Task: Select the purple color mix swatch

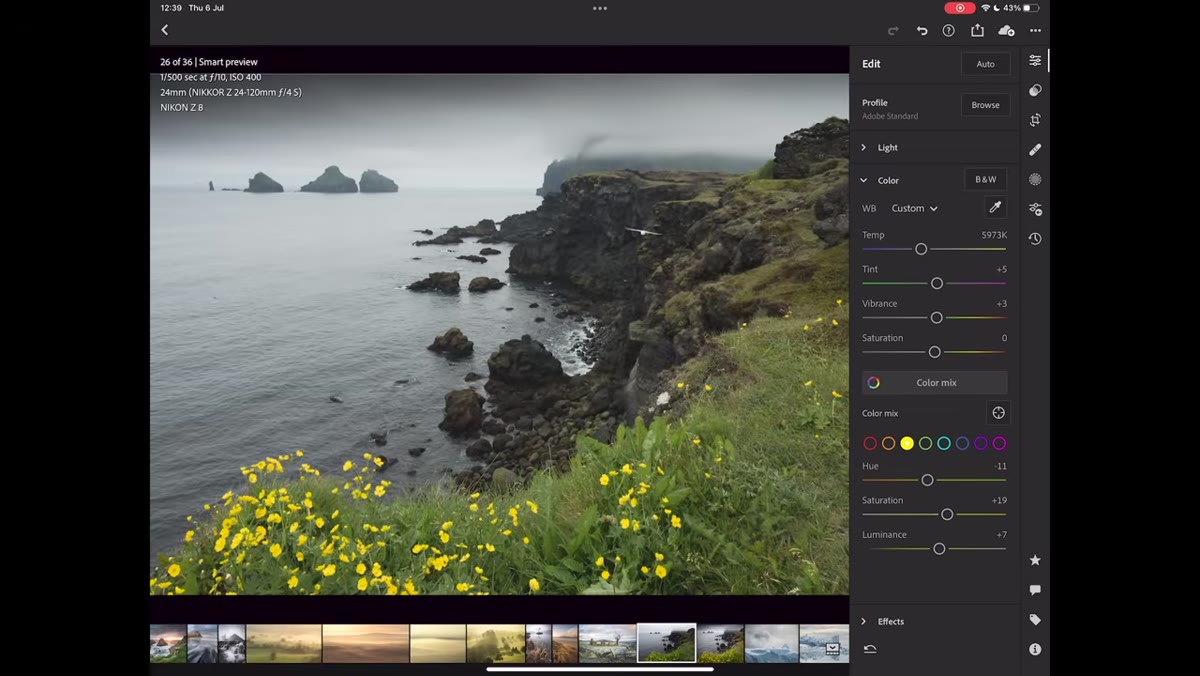Action: (x=981, y=443)
